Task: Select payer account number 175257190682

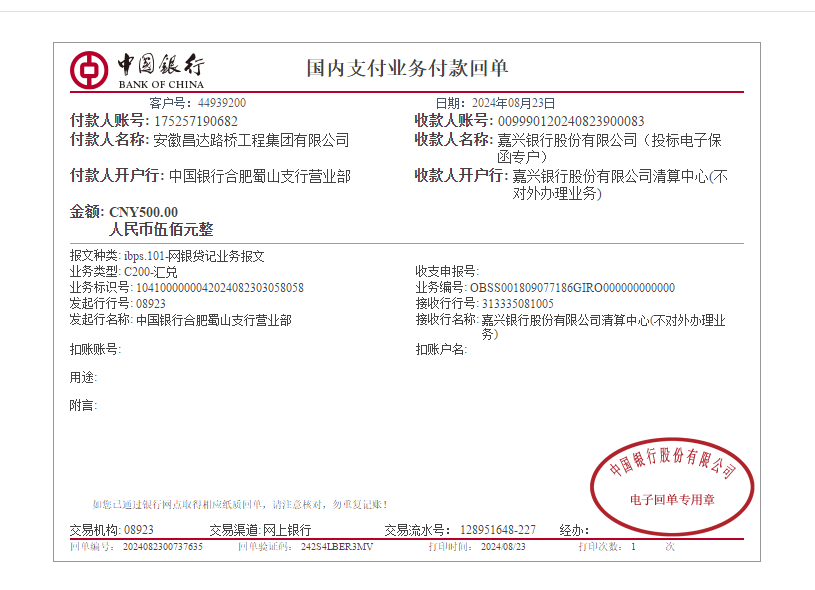Action: point(195,121)
